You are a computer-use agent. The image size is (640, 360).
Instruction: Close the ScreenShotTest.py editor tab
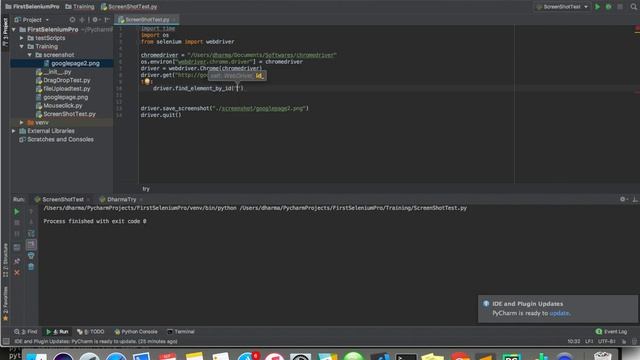175,20
